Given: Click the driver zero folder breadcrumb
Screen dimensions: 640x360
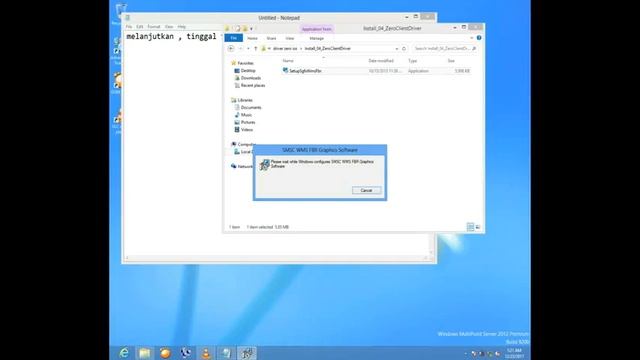Looking at the screenshot, I should (x=285, y=49).
